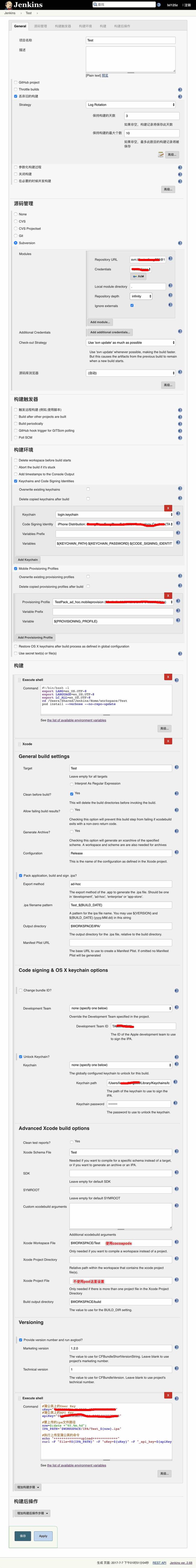Open the login.keychain Keychain dropdown

tap(115, 514)
